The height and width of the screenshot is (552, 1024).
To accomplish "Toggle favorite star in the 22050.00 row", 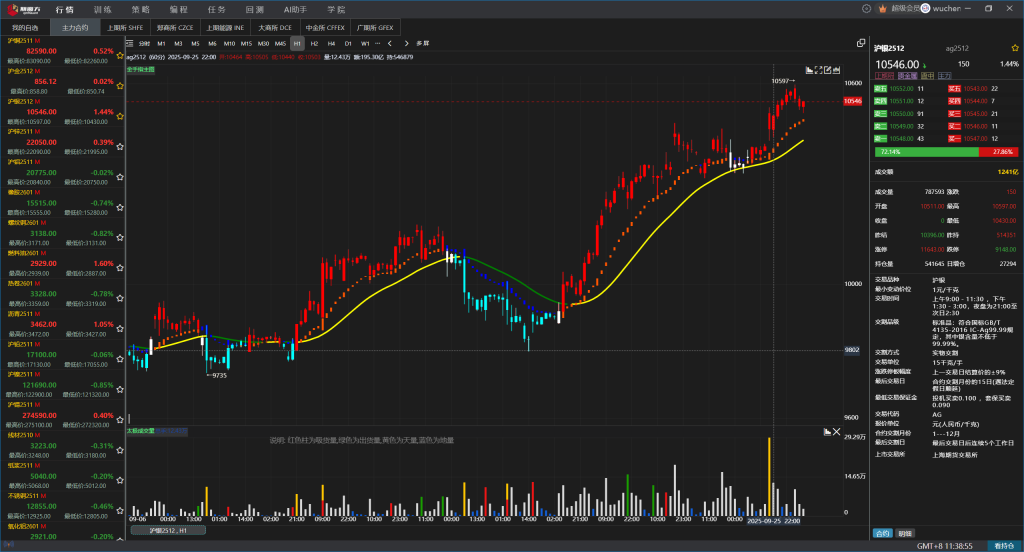I will click(x=120, y=146).
